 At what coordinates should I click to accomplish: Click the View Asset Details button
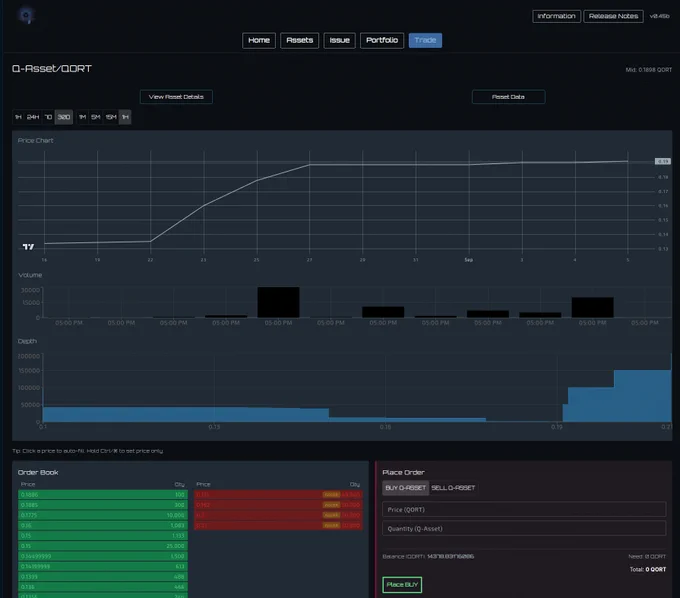176,97
